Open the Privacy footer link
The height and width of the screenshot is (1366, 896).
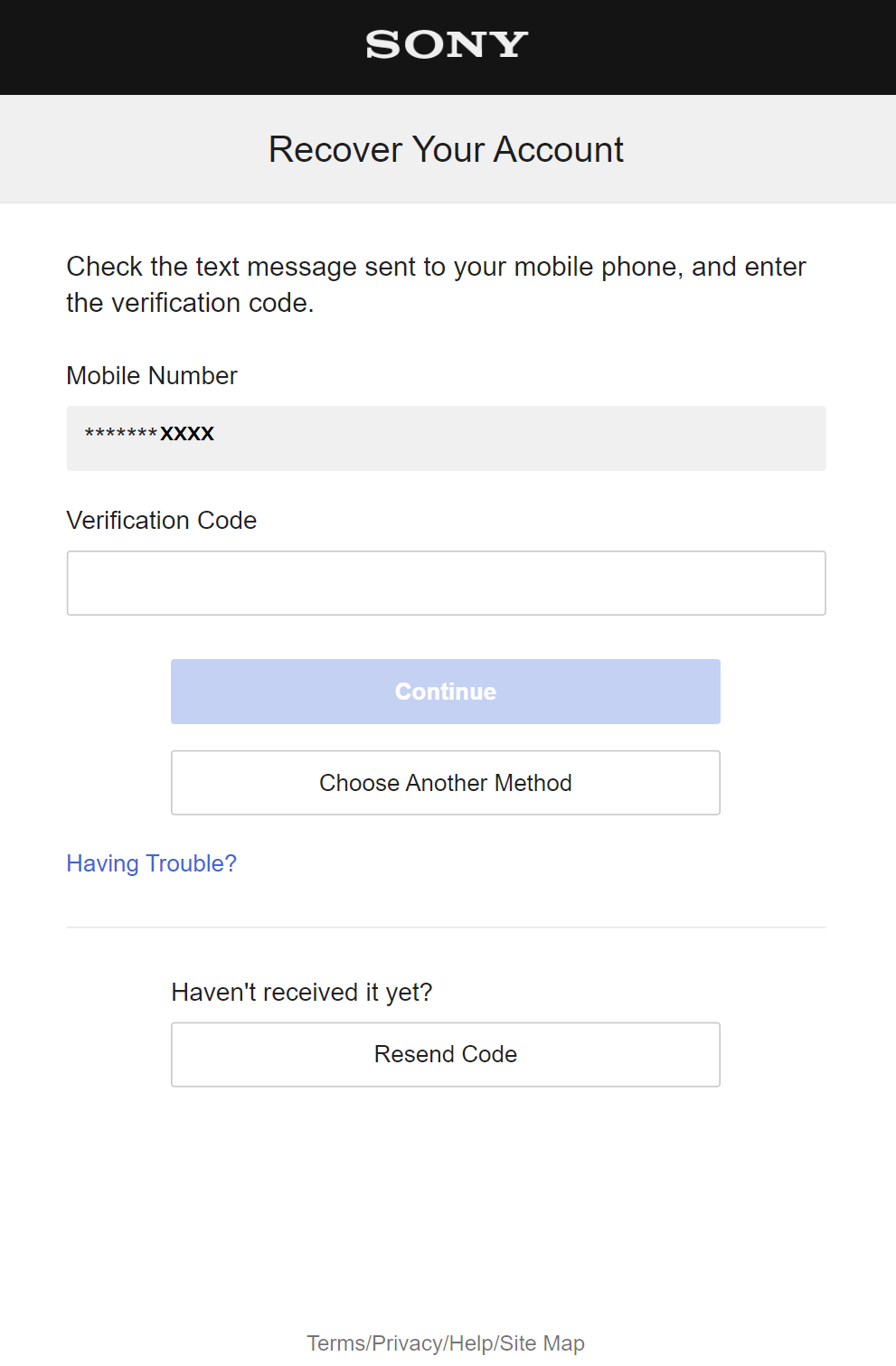408,1343
